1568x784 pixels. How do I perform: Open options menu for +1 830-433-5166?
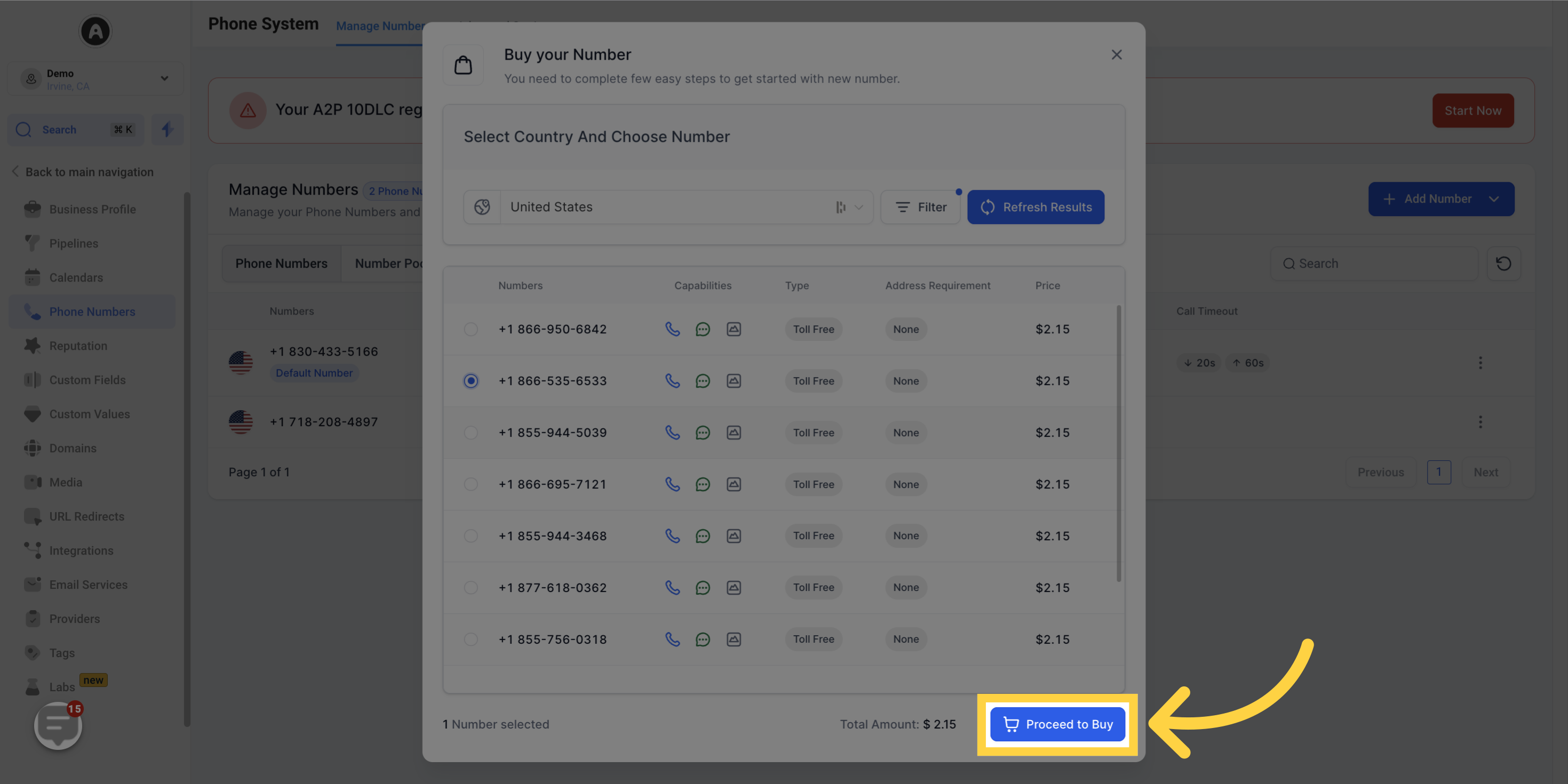1481,363
